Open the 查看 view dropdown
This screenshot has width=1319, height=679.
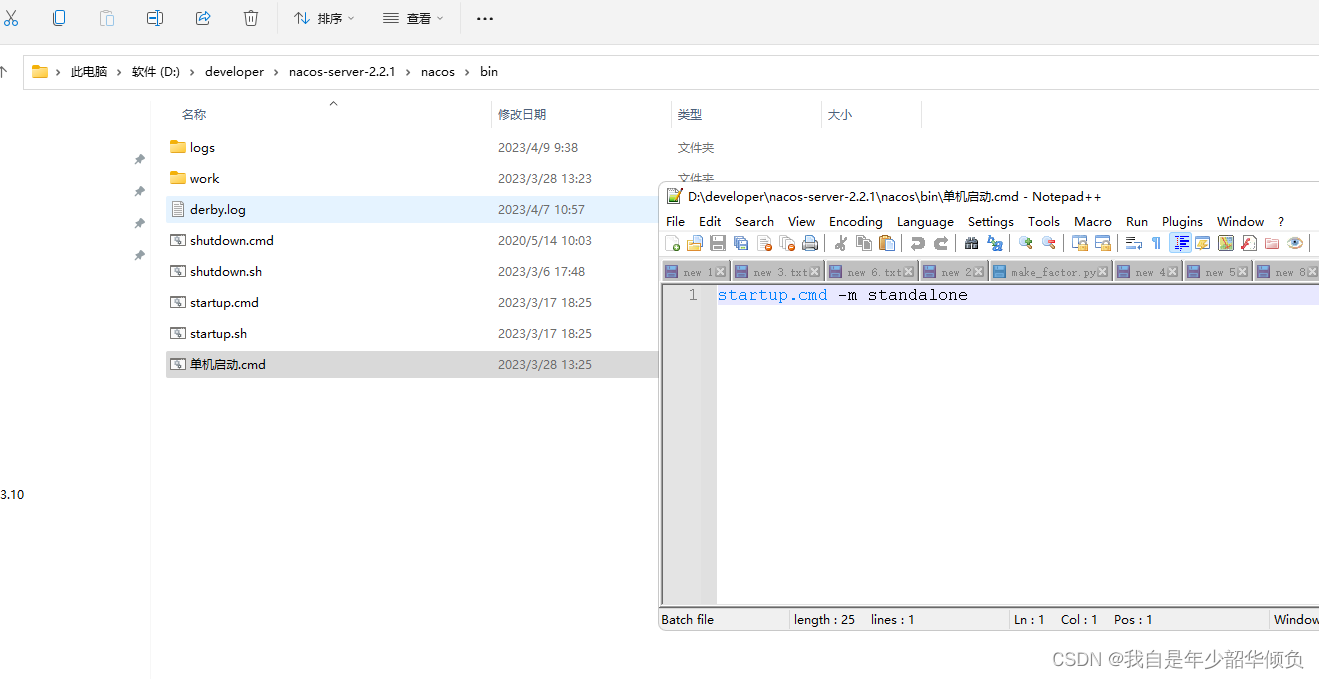(413, 18)
